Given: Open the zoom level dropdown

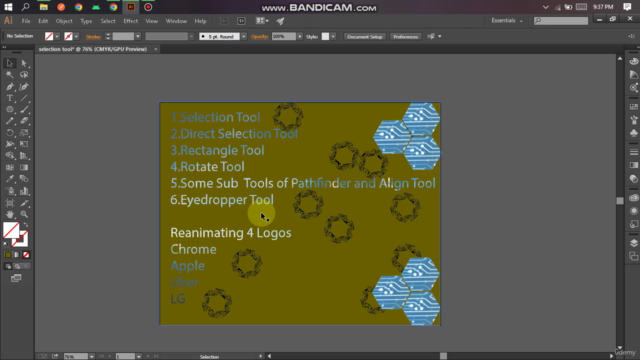Looking at the screenshot, I should [91, 356].
